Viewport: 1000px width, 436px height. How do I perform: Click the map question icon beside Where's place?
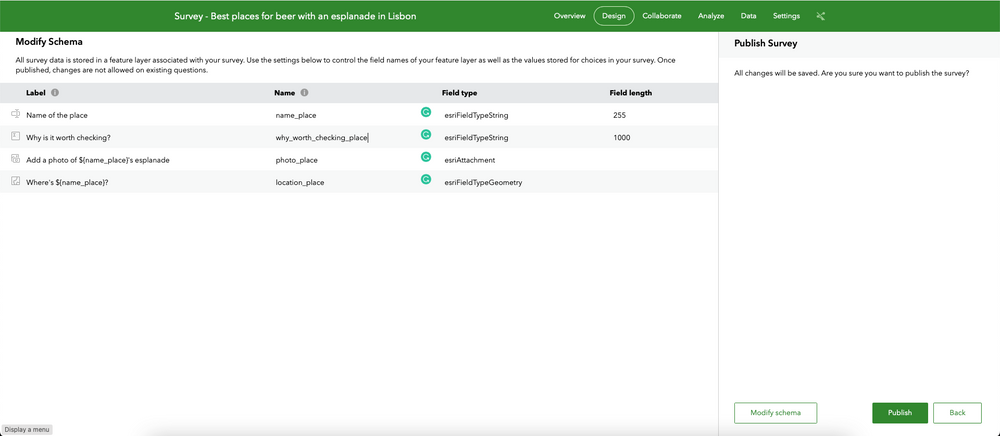pos(15,181)
